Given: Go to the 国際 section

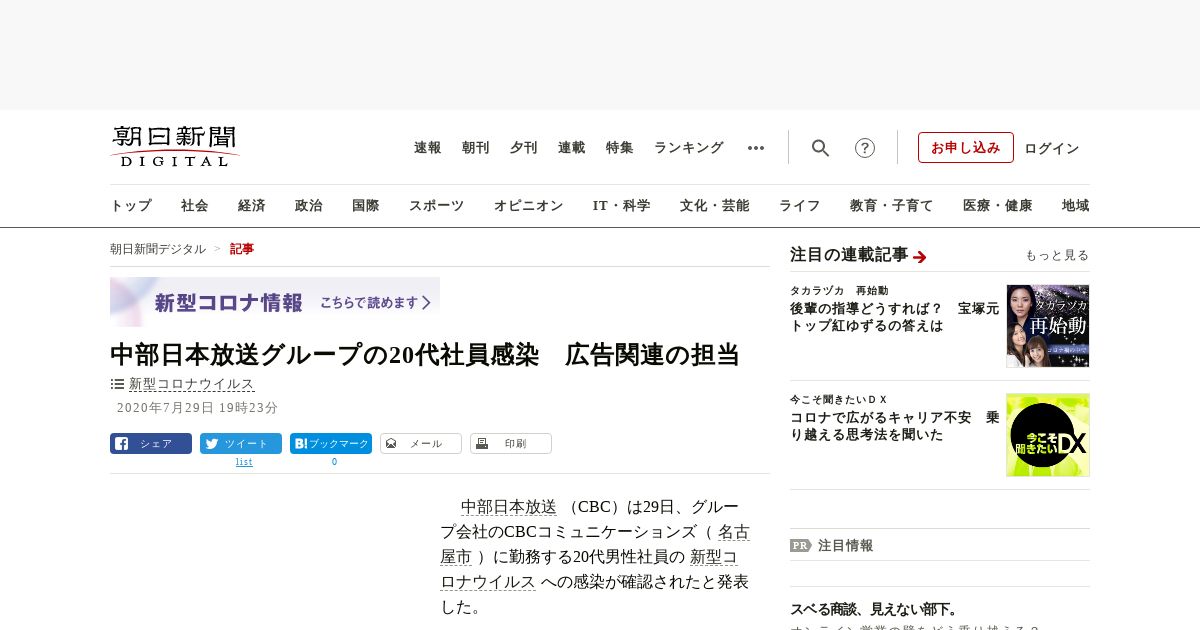Looking at the screenshot, I should [x=366, y=206].
